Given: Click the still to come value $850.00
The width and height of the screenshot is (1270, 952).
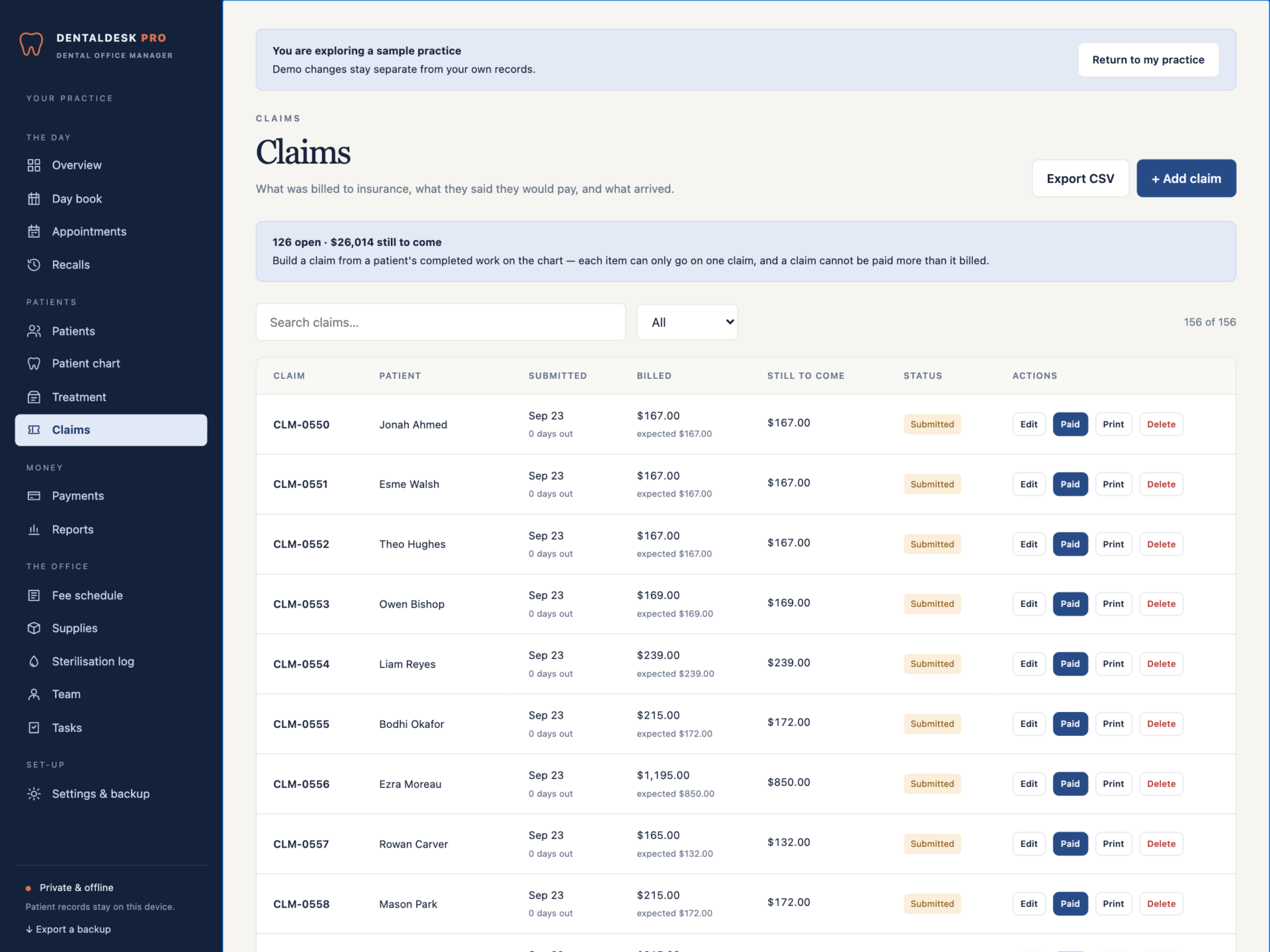Looking at the screenshot, I should click(x=788, y=782).
